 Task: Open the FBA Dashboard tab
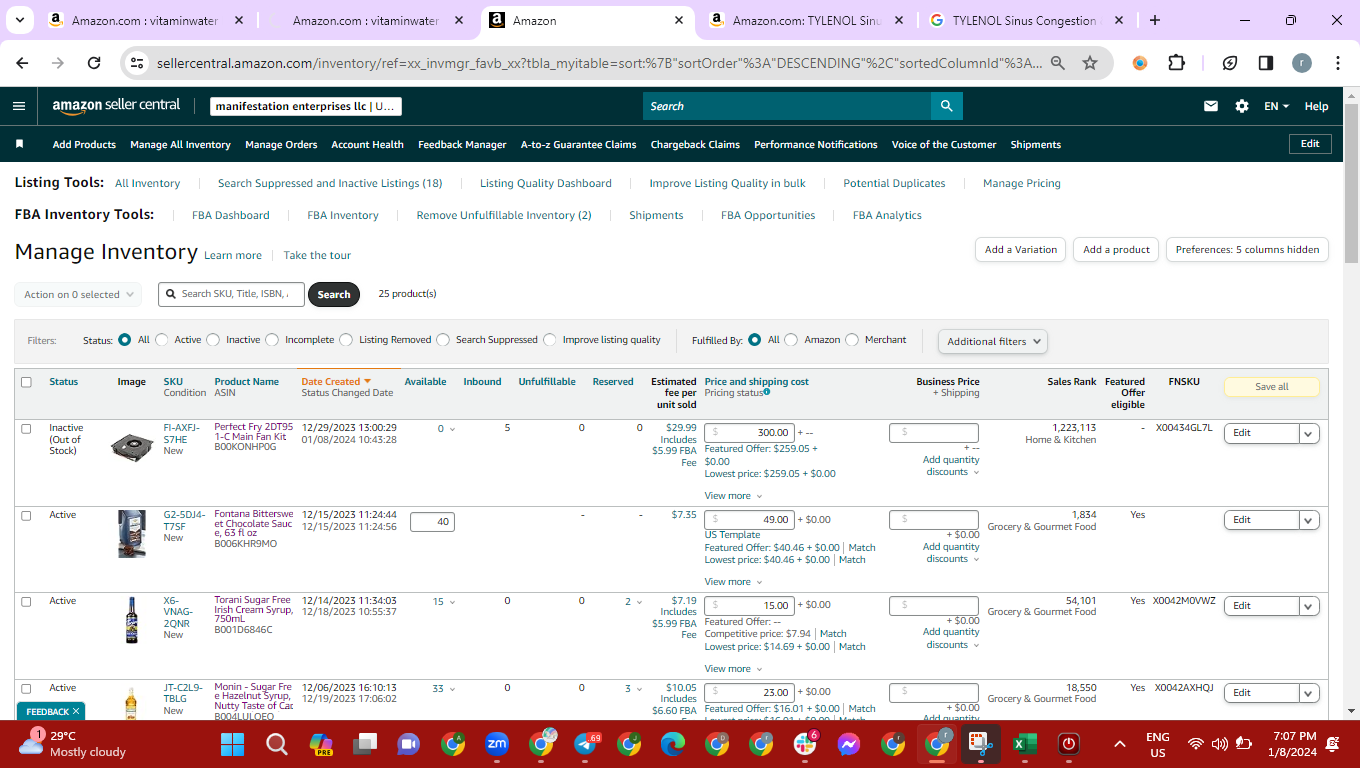(231, 215)
